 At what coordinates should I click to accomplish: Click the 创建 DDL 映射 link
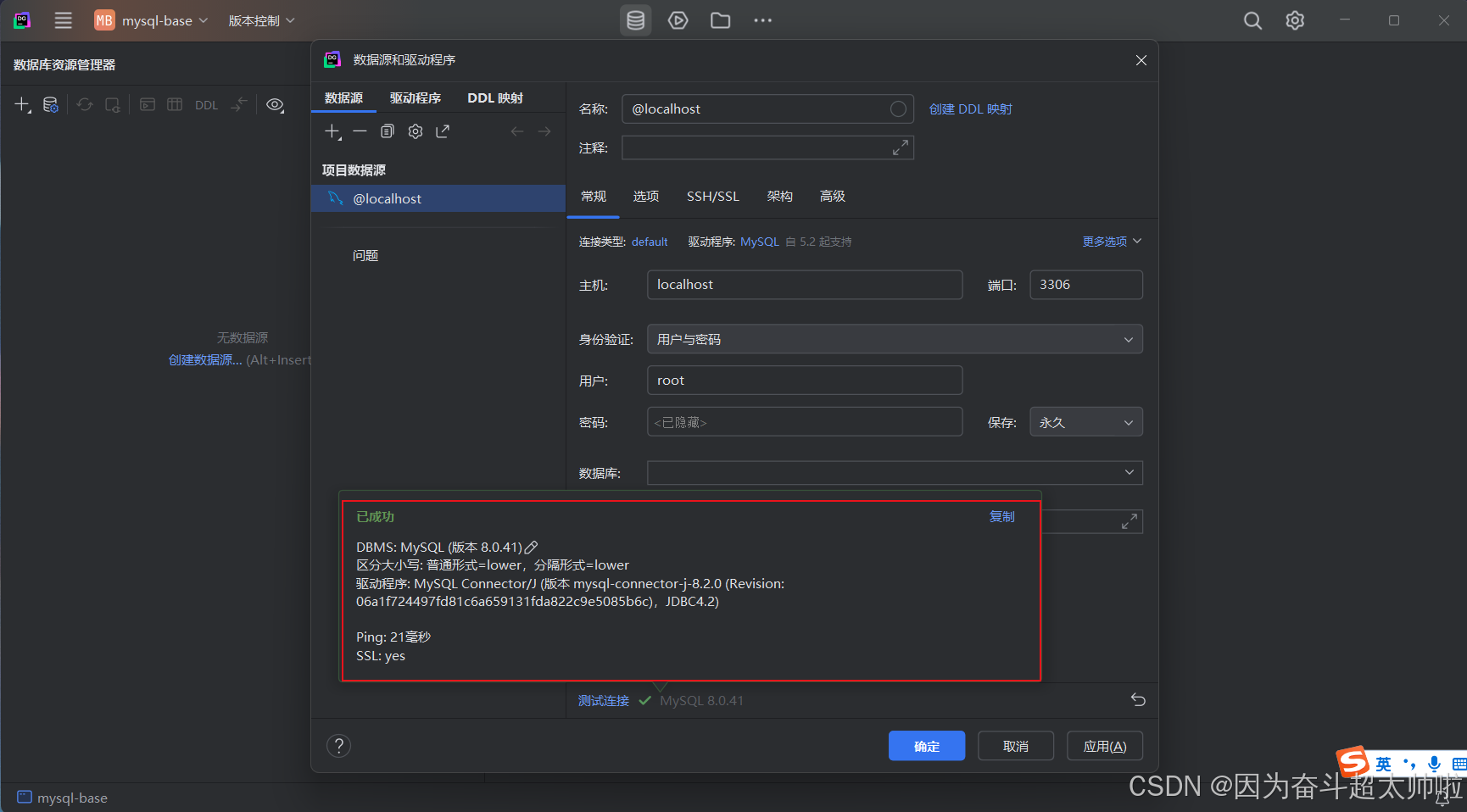[x=971, y=109]
